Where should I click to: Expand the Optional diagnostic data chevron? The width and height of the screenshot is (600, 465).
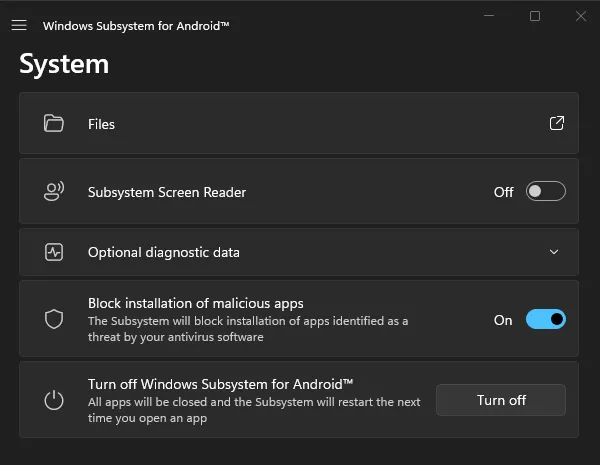coord(554,252)
